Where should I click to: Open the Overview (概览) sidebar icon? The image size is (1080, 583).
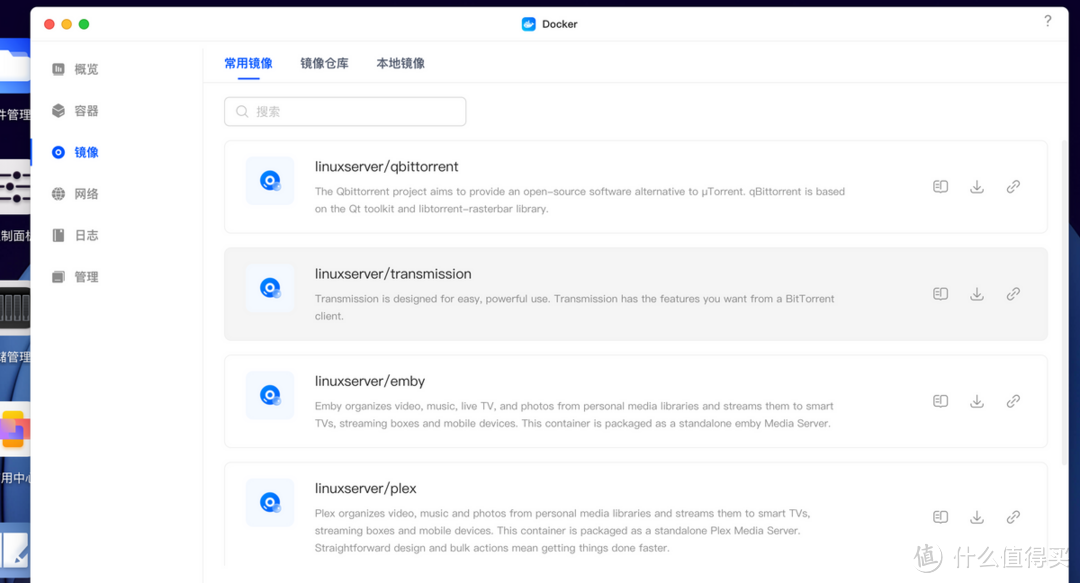(58, 69)
